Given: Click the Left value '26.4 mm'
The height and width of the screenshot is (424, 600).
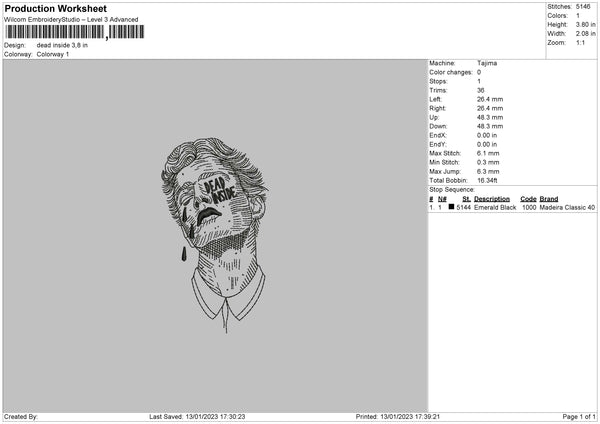Looking at the screenshot, I should (x=490, y=99).
